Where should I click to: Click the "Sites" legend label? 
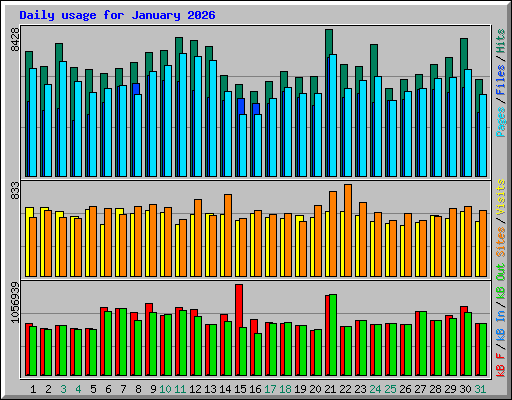pos(501,242)
